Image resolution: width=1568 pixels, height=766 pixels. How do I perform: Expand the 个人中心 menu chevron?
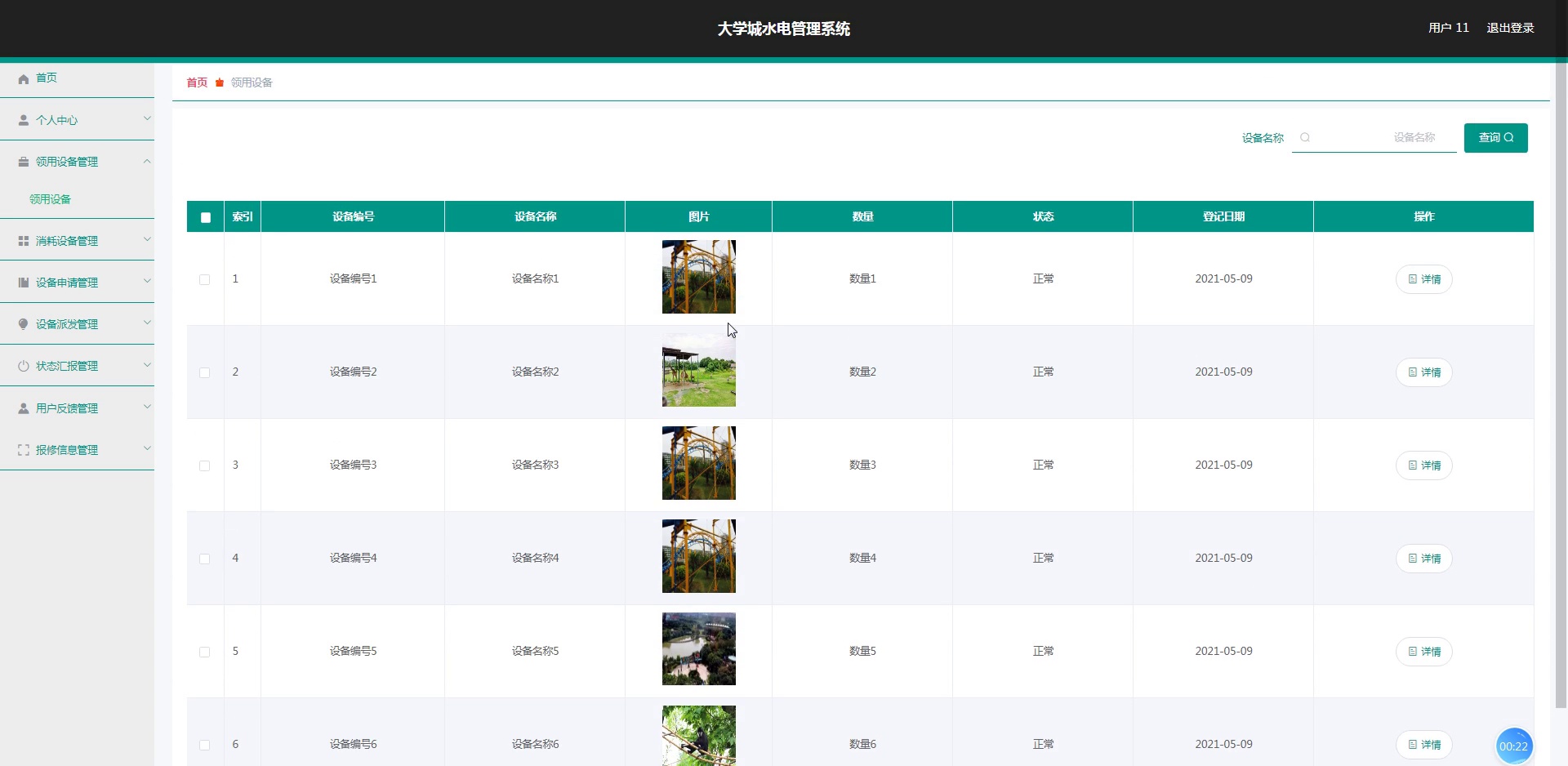[x=147, y=118]
